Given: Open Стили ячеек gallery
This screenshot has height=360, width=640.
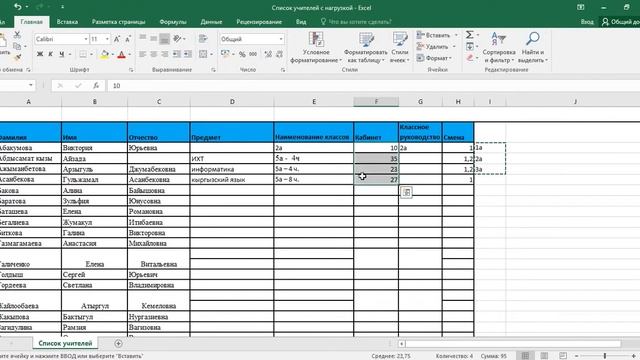Looking at the screenshot, I should point(400,47).
